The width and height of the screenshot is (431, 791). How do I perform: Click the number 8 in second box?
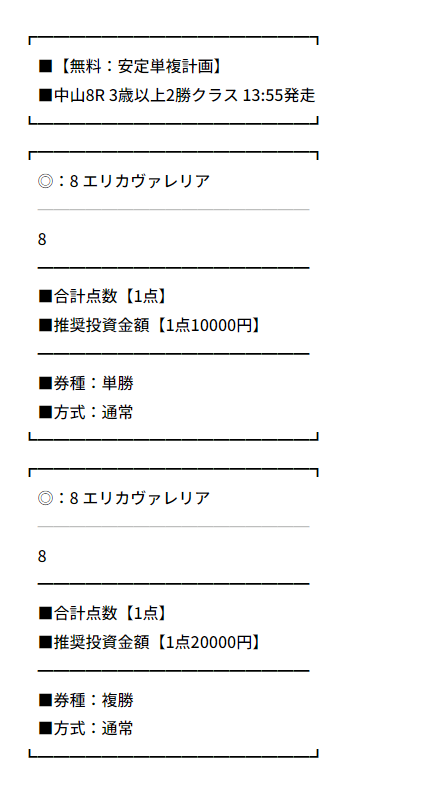coord(42,556)
